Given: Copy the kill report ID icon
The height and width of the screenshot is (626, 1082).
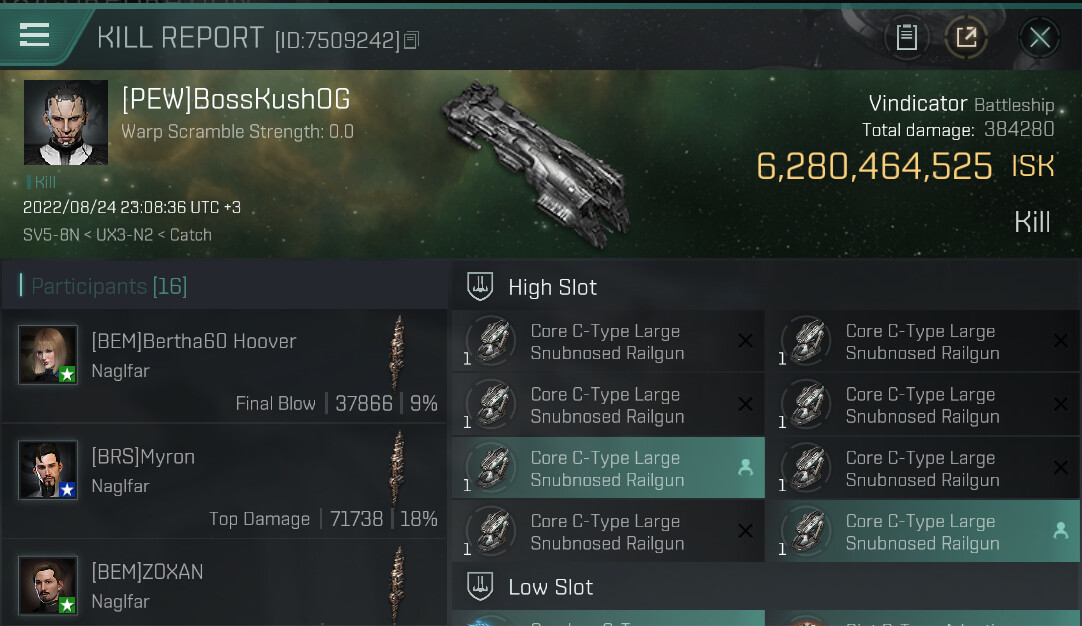Looking at the screenshot, I should 411,40.
